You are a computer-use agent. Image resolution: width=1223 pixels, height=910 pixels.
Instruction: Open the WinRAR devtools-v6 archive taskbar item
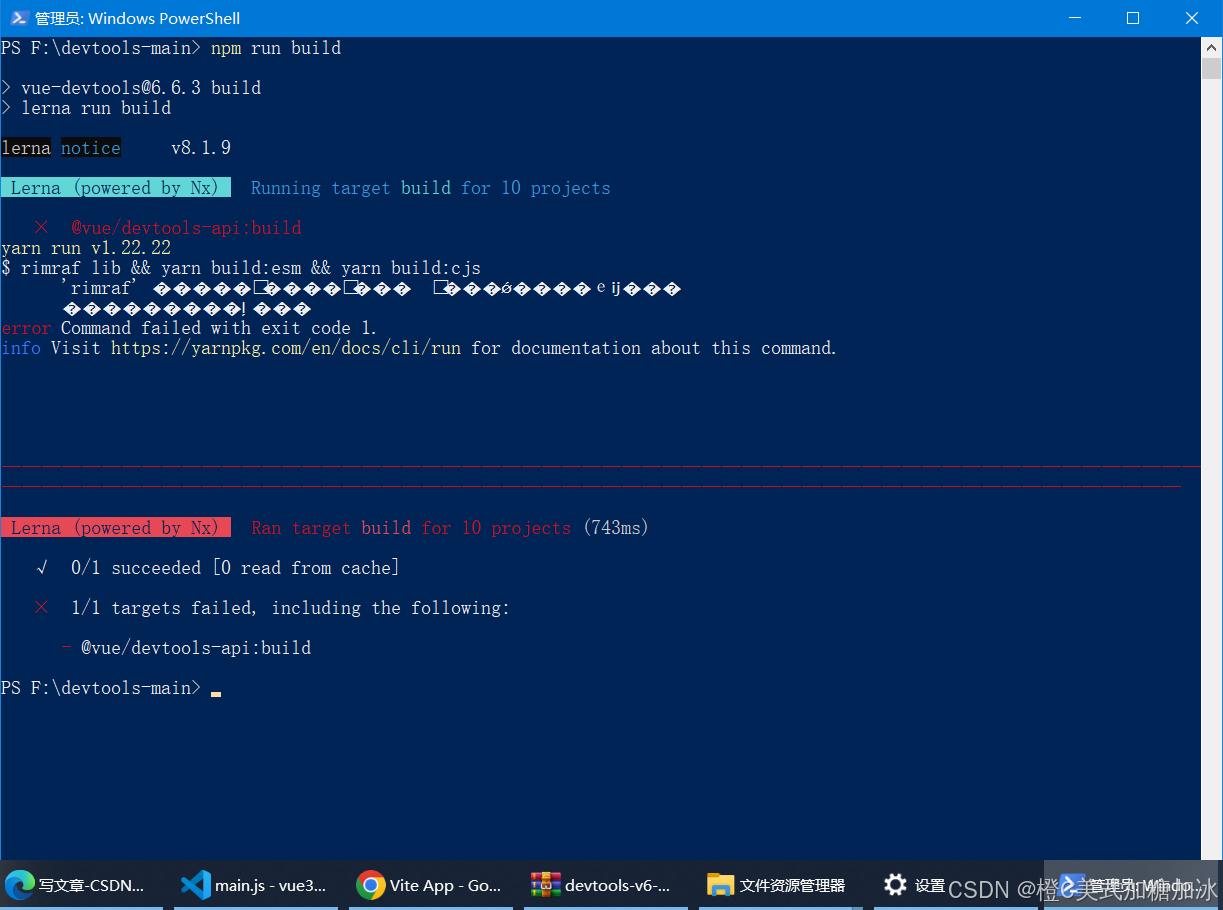click(x=604, y=885)
